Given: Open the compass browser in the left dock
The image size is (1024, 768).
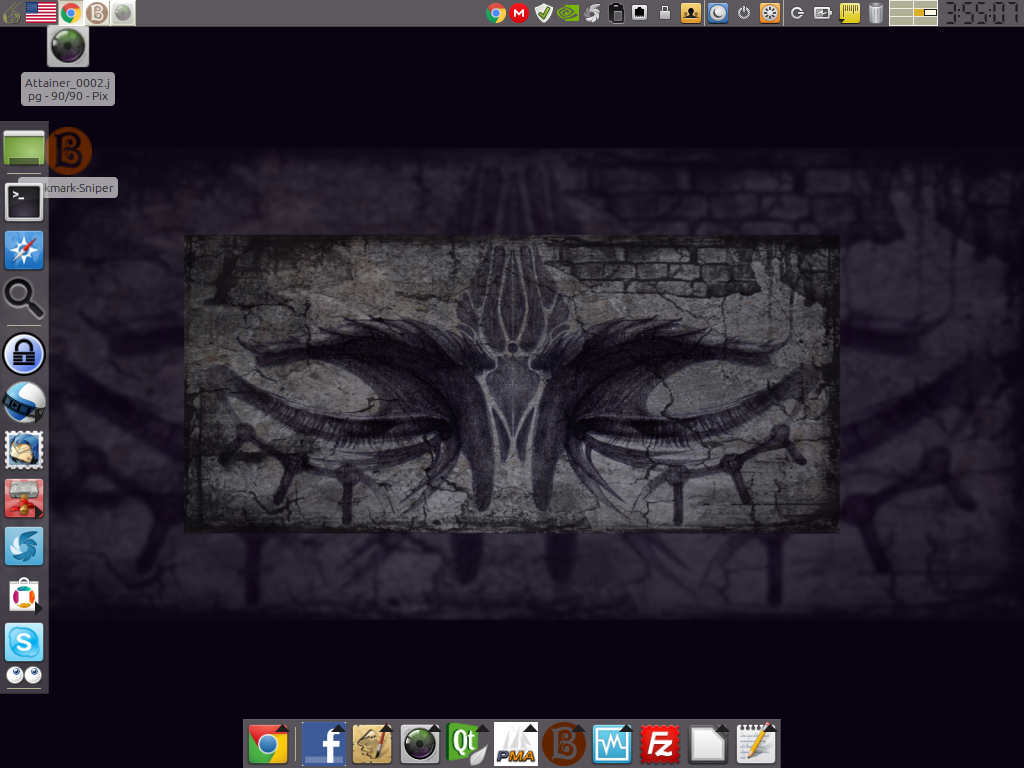Looking at the screenshot, I should click(24, 250).
